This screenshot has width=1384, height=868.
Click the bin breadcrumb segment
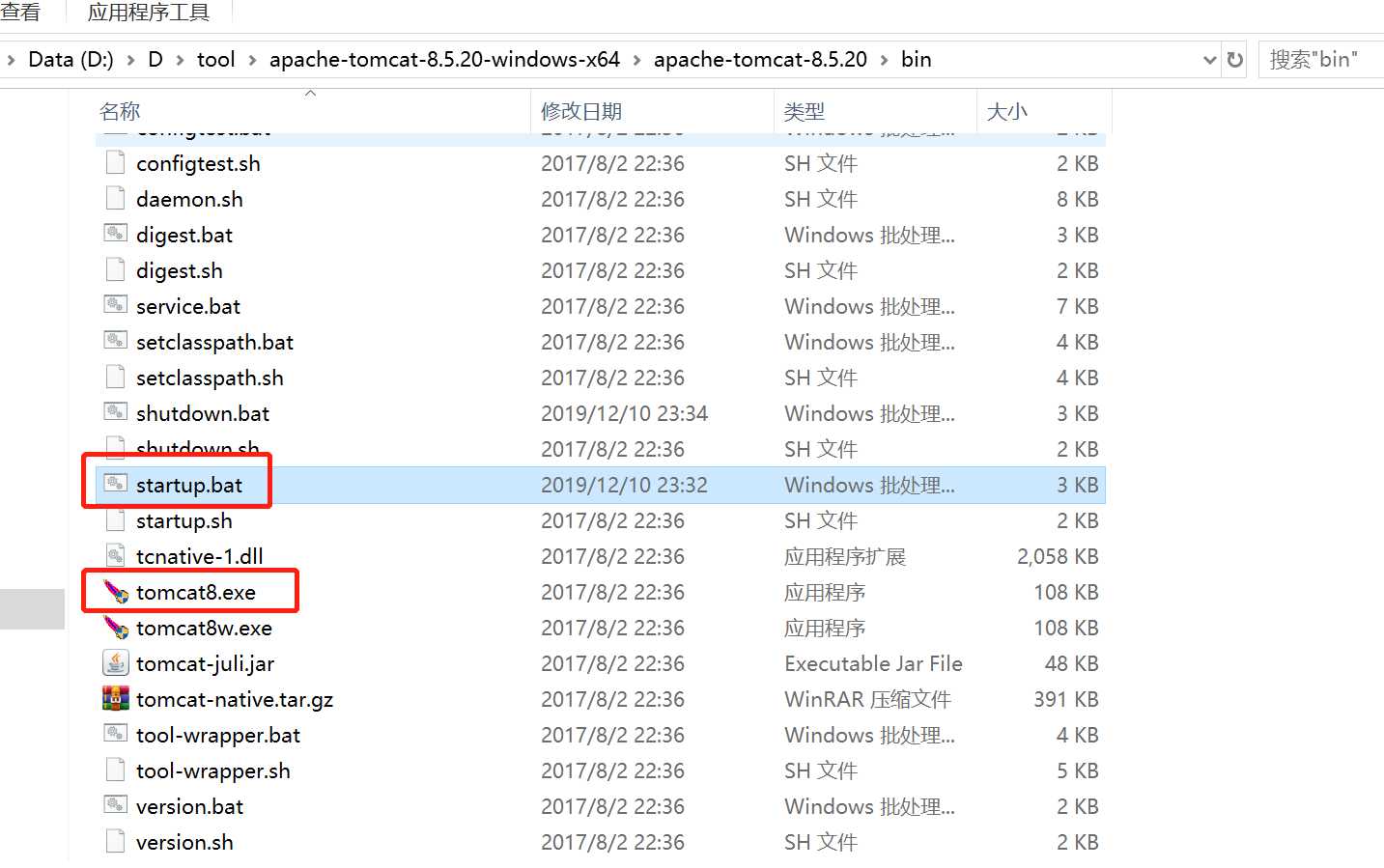pos(917,60)
